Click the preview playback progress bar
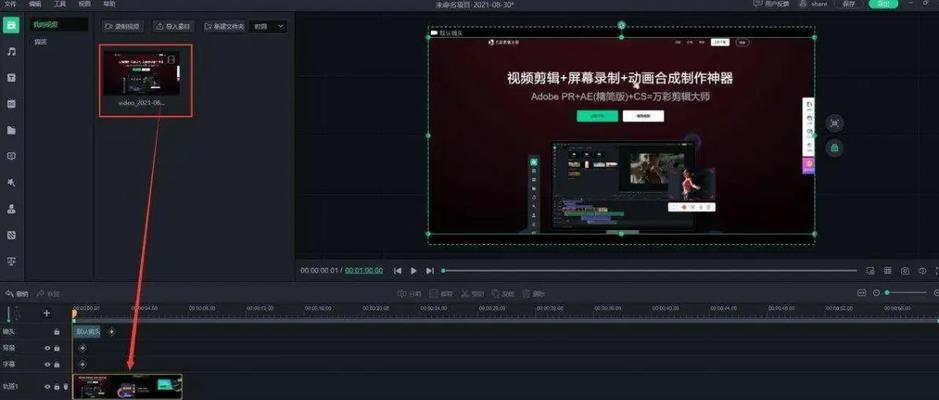The width and height of the screenshot is (939, 400). coord(650,271)
